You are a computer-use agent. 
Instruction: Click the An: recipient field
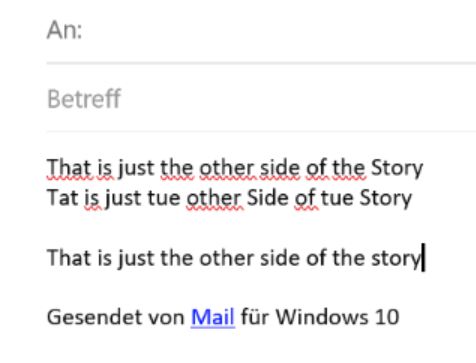click(x=261, y=31)
